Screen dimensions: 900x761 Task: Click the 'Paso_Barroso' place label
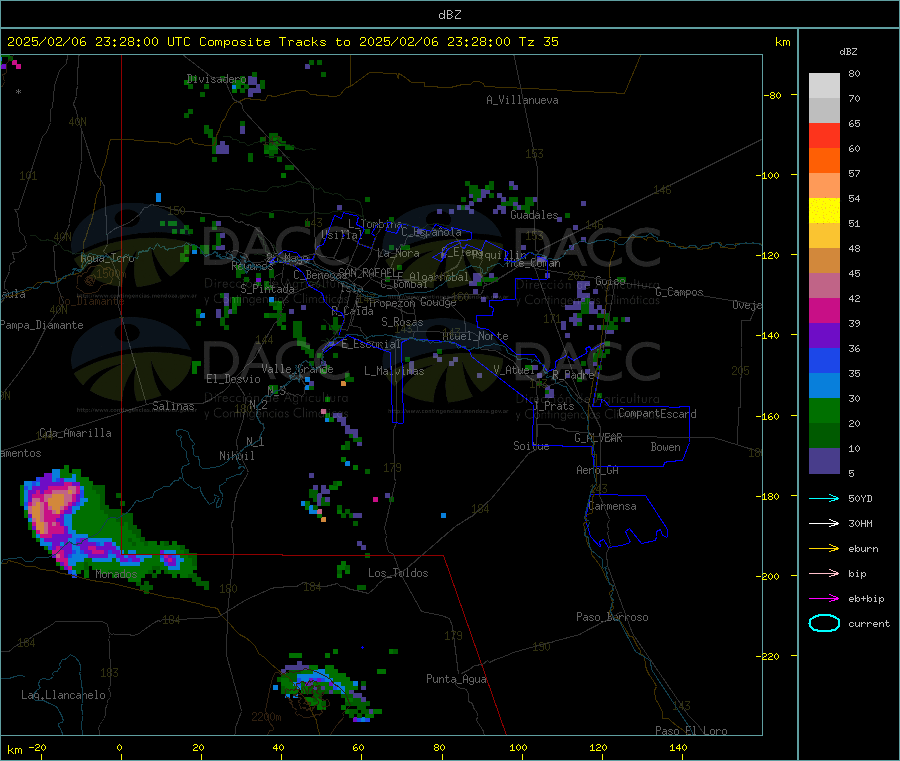[x=612, y=617]
